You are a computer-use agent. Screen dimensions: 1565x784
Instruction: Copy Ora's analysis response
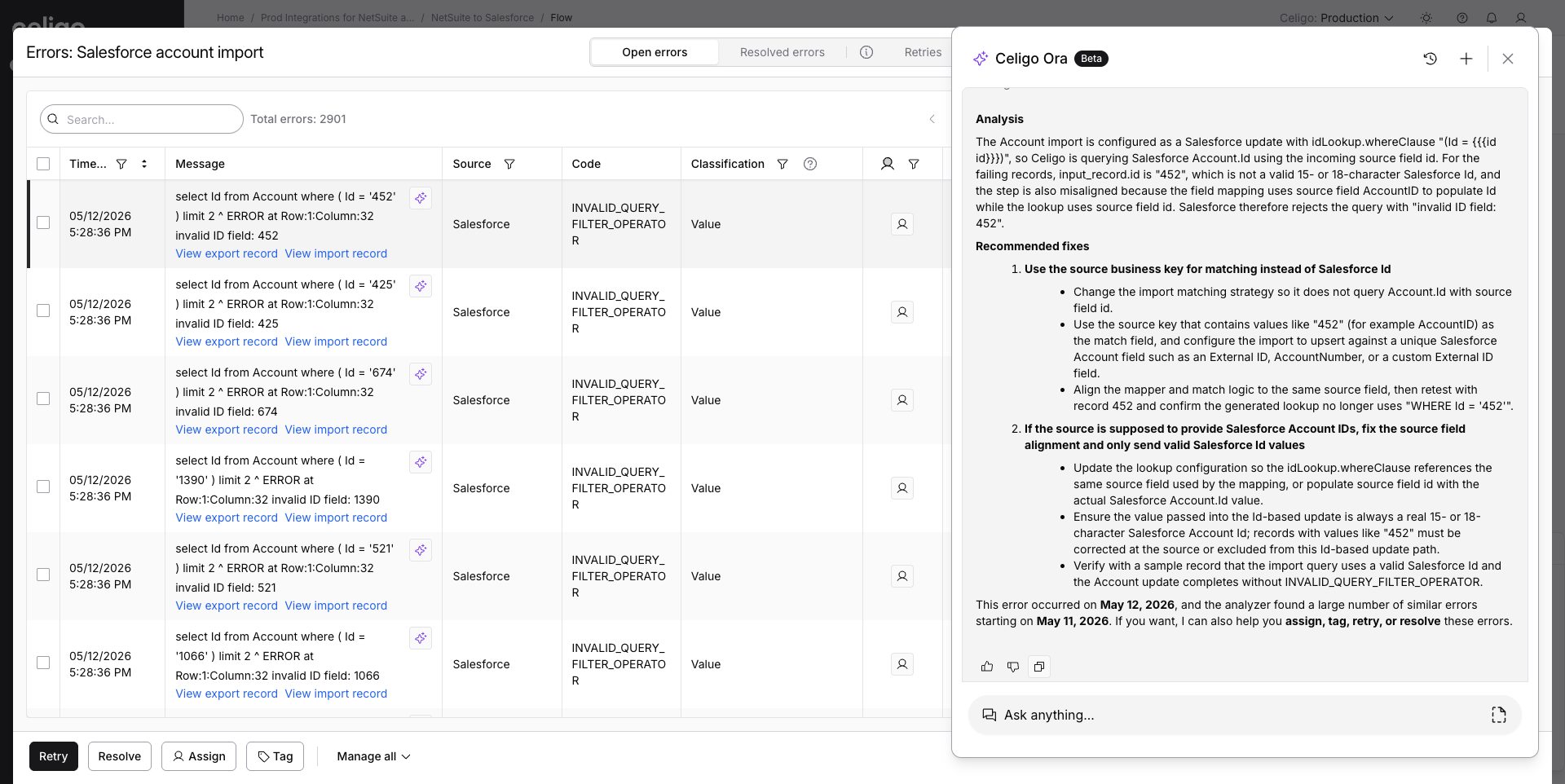[x=1039, y=667]
